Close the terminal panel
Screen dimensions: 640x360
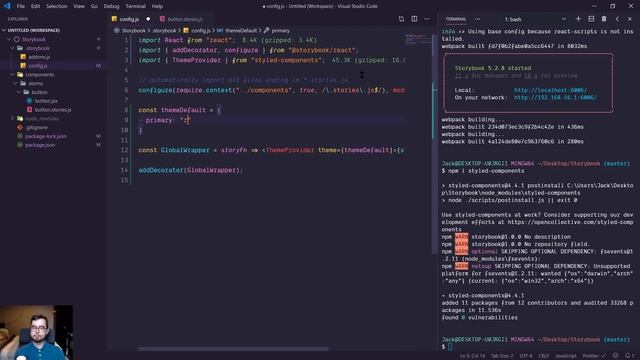tap(630, 19)
